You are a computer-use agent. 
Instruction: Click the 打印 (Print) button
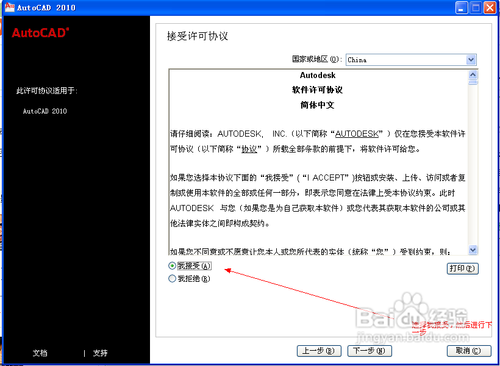[462, 268]
